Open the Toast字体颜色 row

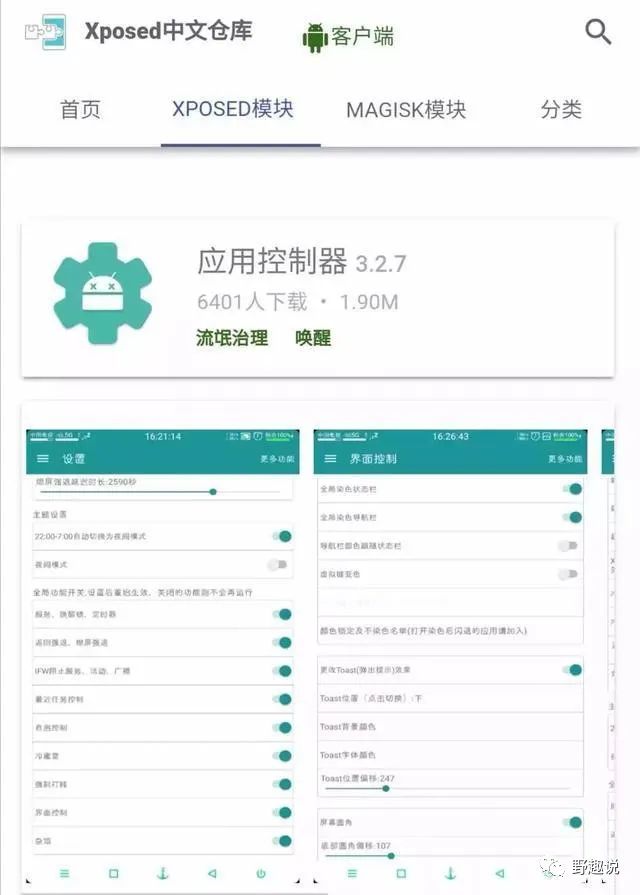tap(450, 755)
